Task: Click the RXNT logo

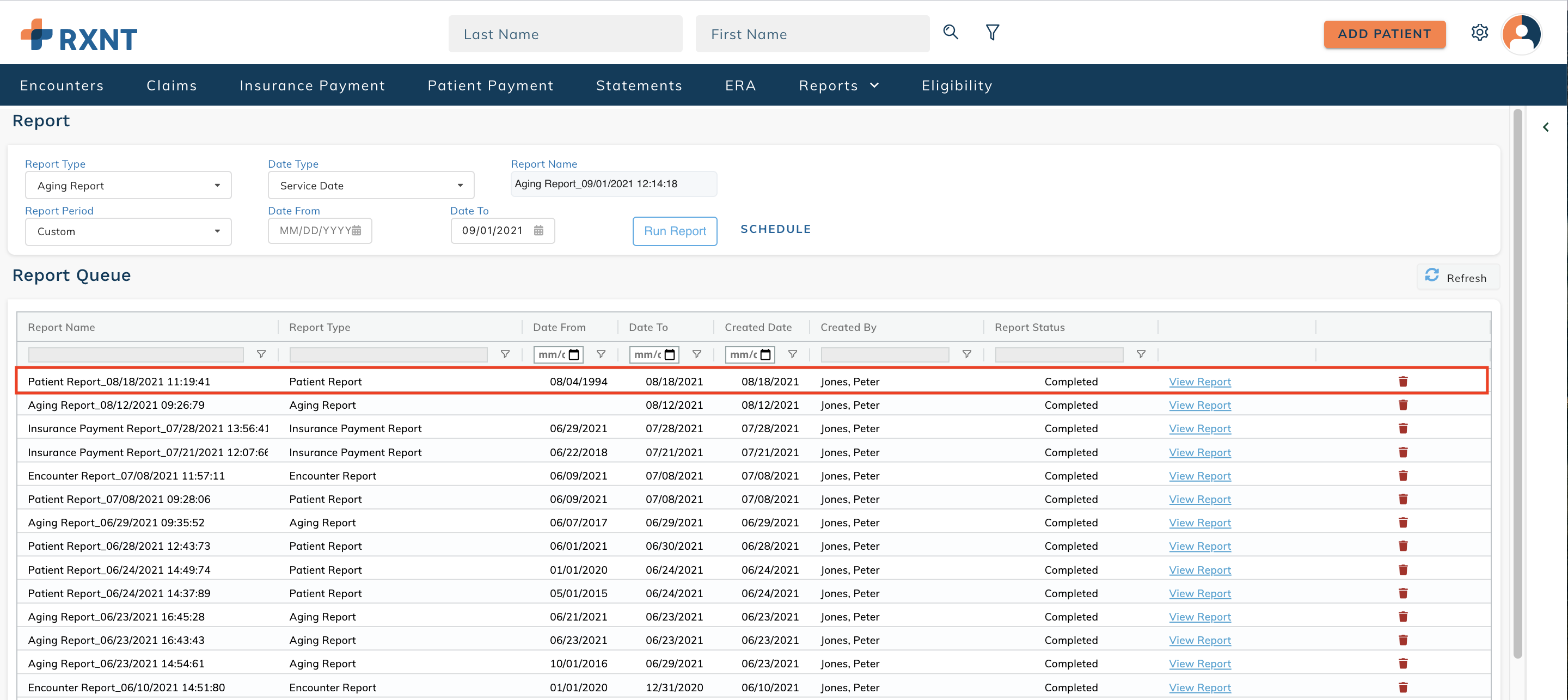Action: (79, 35)
